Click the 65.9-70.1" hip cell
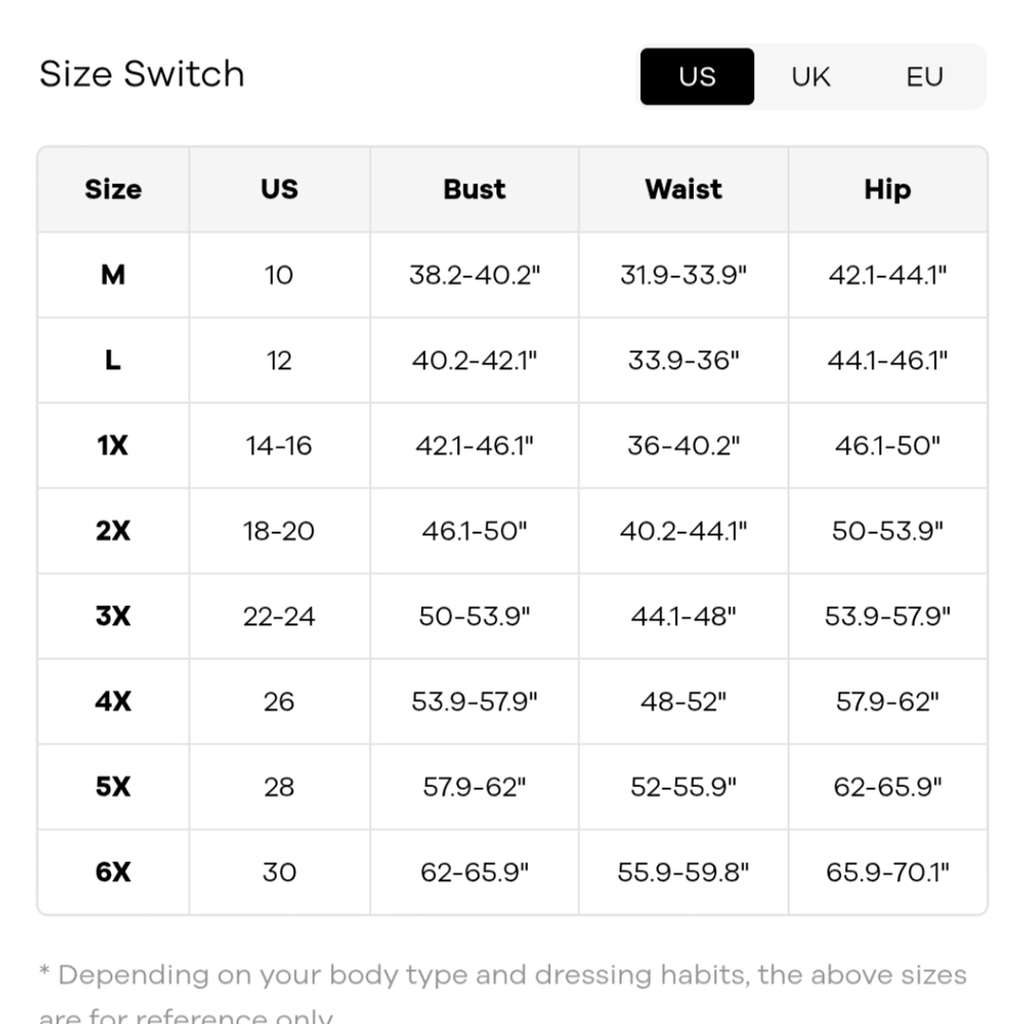1024x1024 pixels. (x=888, y=872)
